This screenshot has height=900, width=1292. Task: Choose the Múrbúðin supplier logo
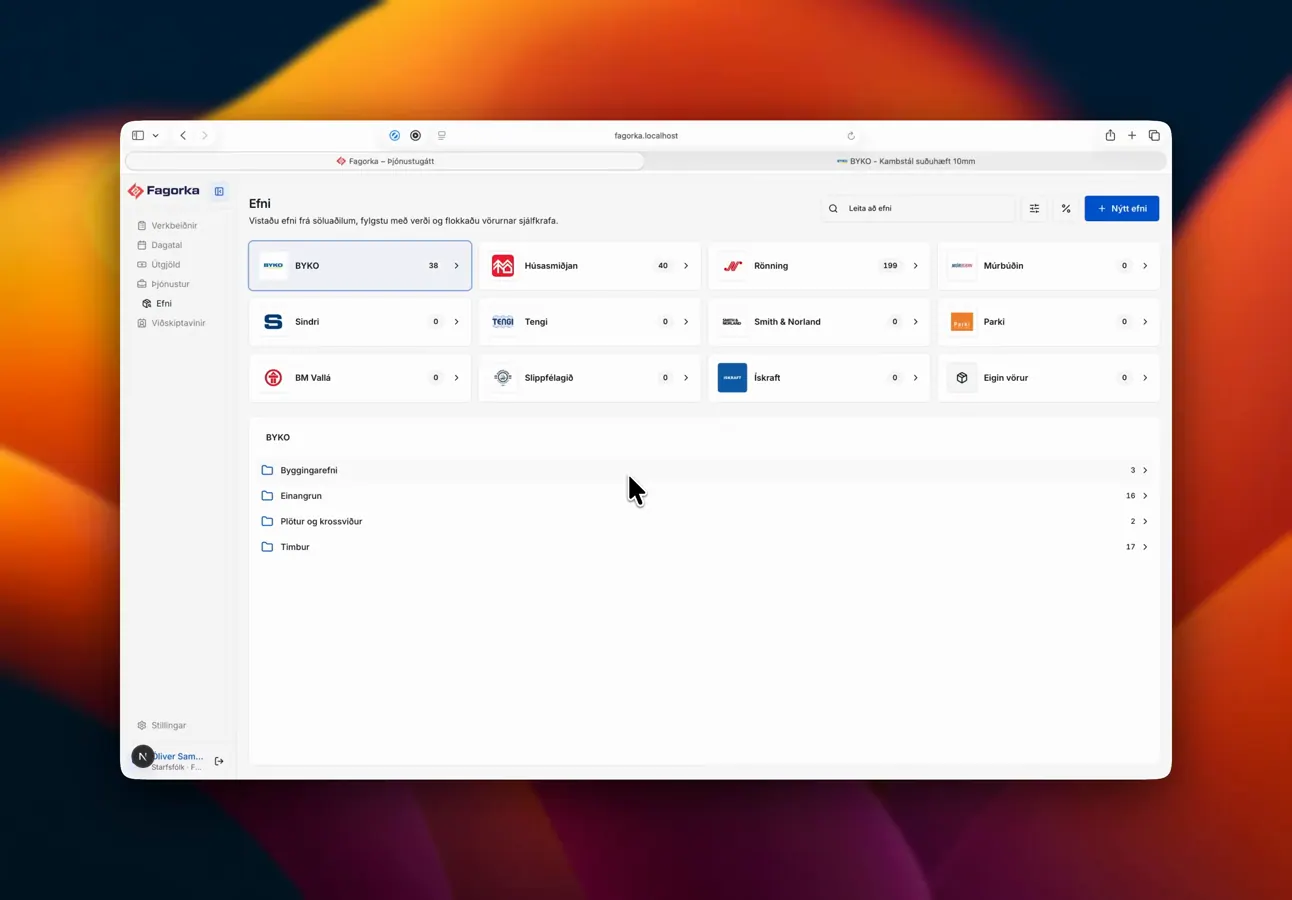point(962,266)
